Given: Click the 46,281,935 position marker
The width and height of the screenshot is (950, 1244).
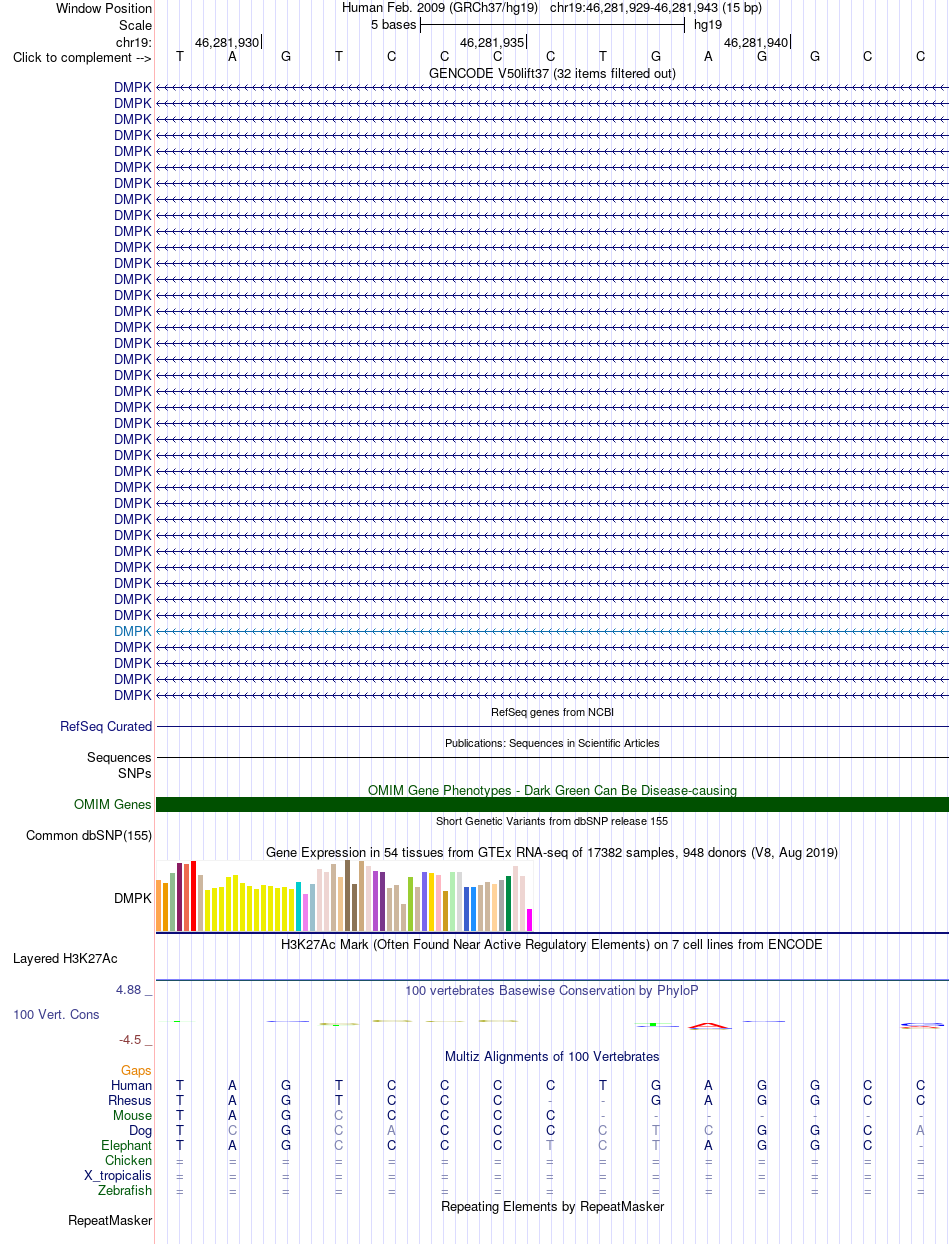Looking at the screenshot, I should click(492, 43).
